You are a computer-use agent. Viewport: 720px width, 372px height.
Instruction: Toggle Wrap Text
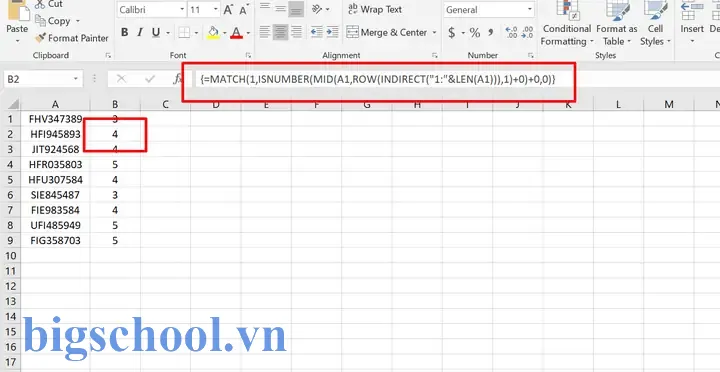(x=375, y=9)
